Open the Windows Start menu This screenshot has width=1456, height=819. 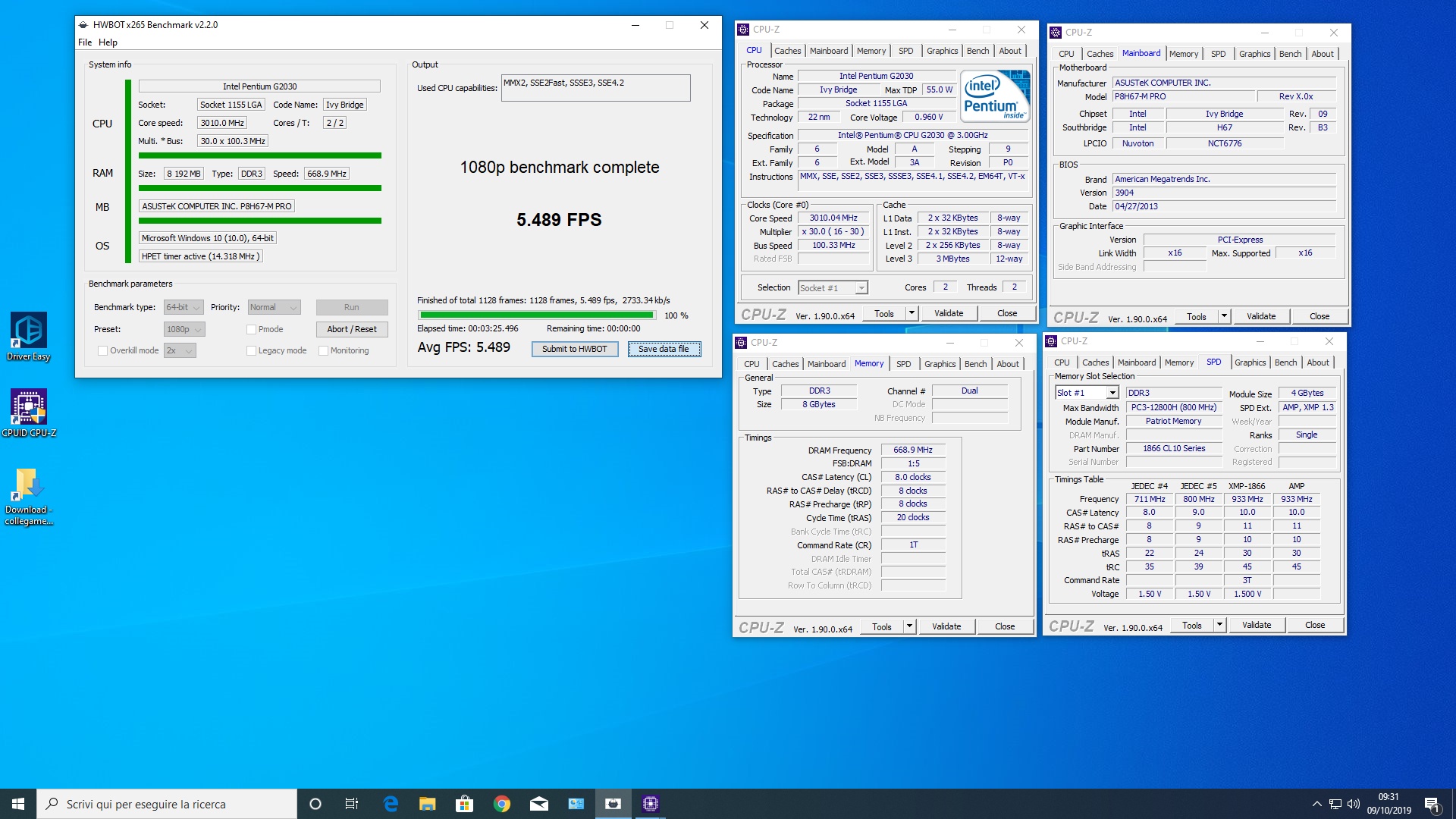(x=18, y=804)
